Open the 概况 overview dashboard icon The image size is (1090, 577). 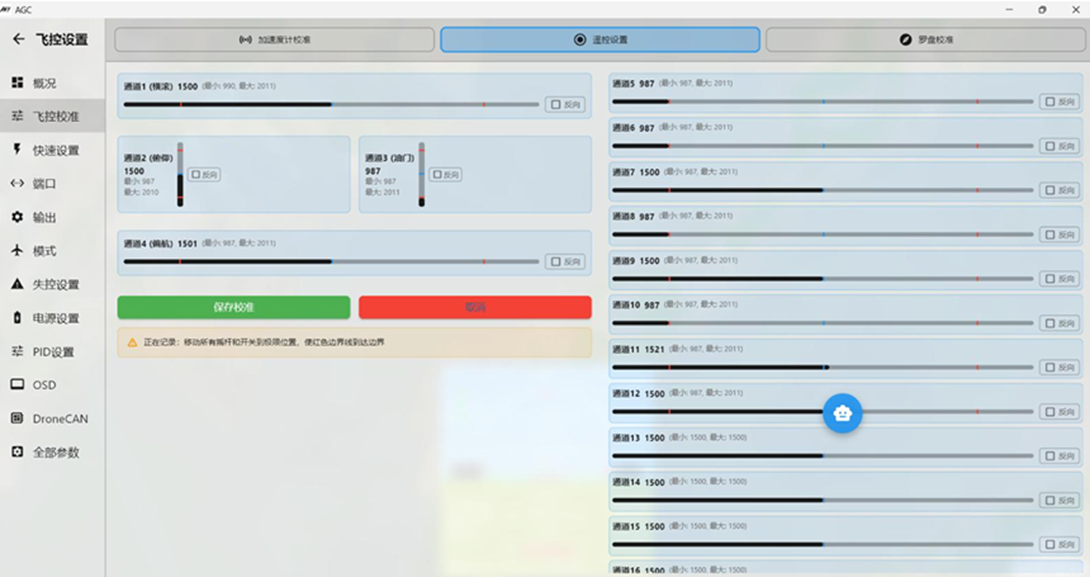[x=17, y=83]
